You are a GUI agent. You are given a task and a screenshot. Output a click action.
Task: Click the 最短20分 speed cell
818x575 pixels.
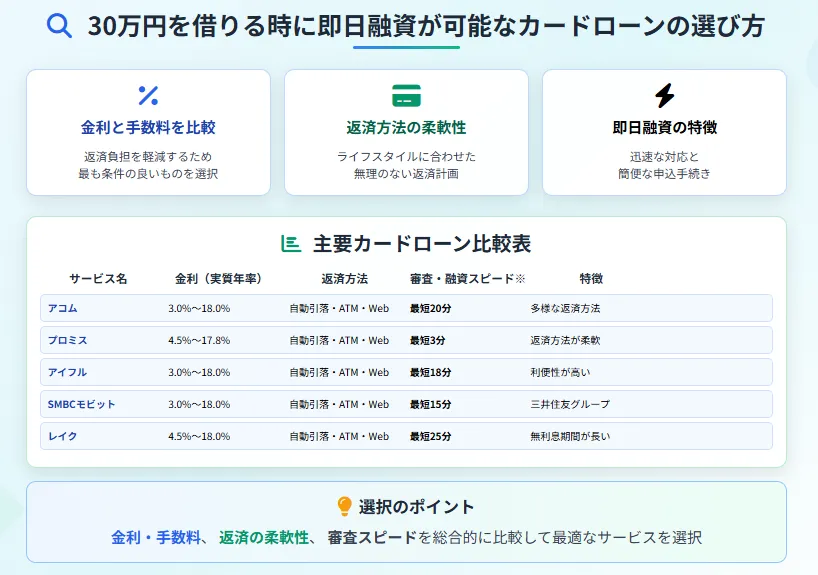point(430,308)
